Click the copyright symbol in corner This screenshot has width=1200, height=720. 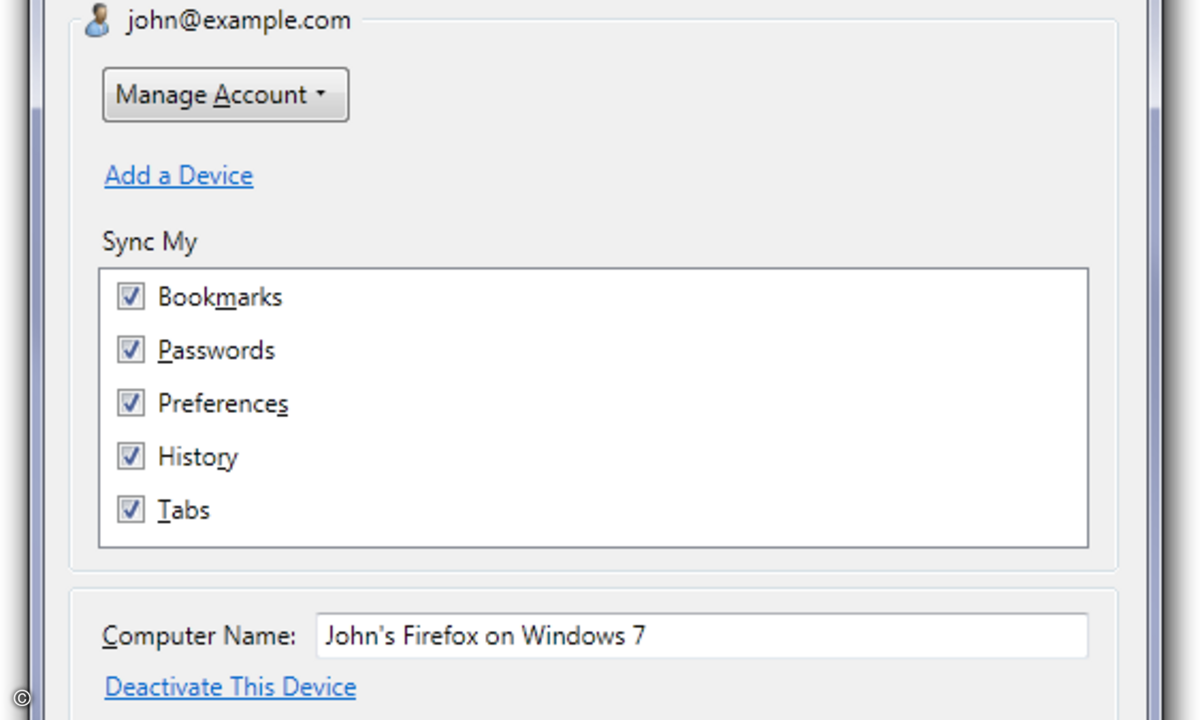click(22, 698)
